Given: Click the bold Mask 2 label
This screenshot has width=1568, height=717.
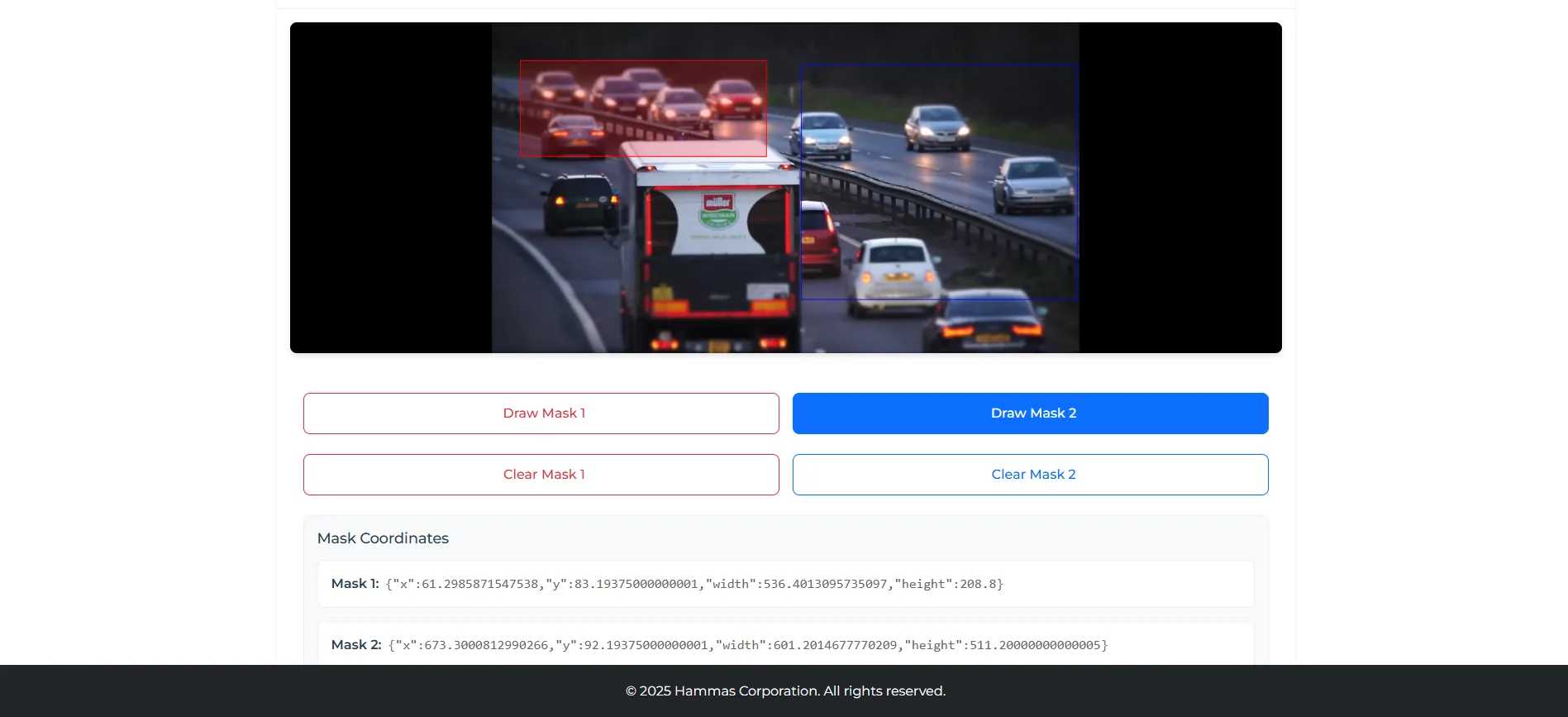Looking at the screenshot, I should point(355,645).
